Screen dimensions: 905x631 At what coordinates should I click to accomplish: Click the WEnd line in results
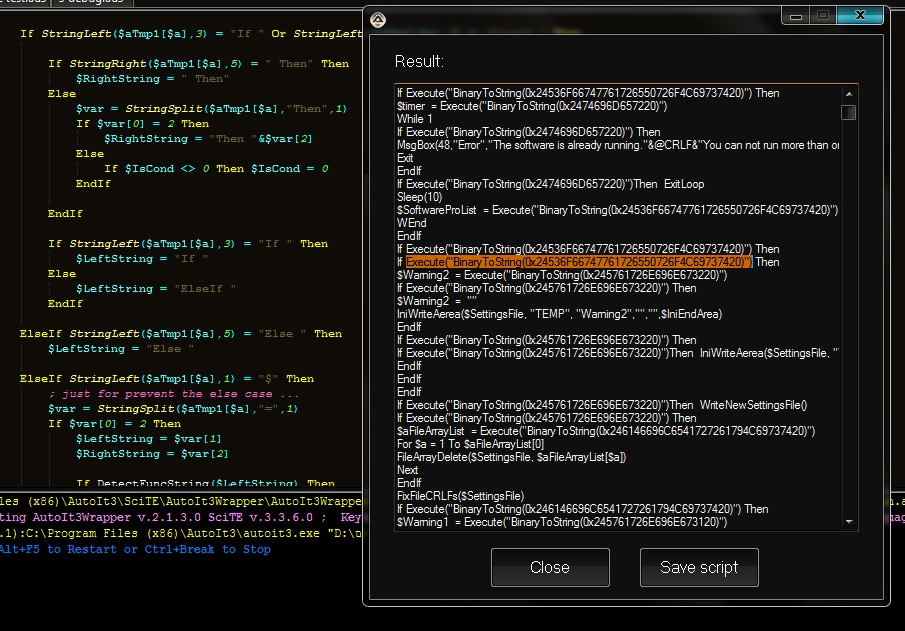coord(411,223)
